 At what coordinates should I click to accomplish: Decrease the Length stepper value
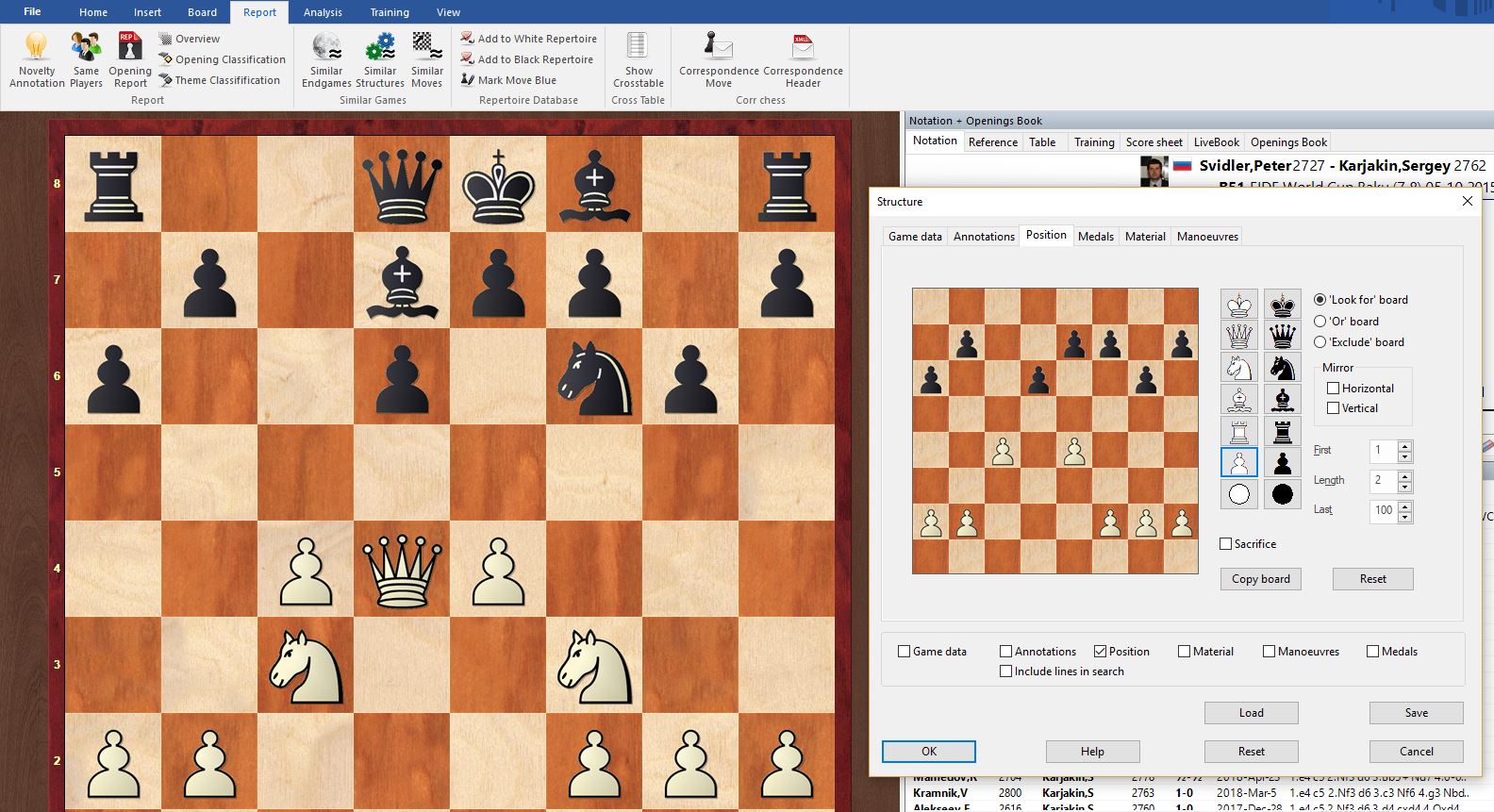click(x=1404, y=486)
